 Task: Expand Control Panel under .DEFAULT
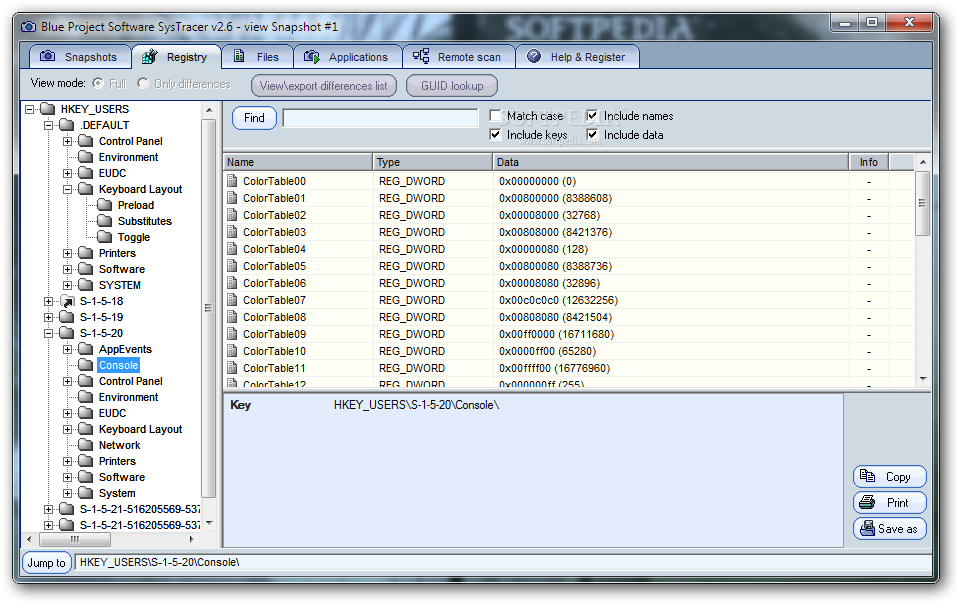tap(67, 141)
